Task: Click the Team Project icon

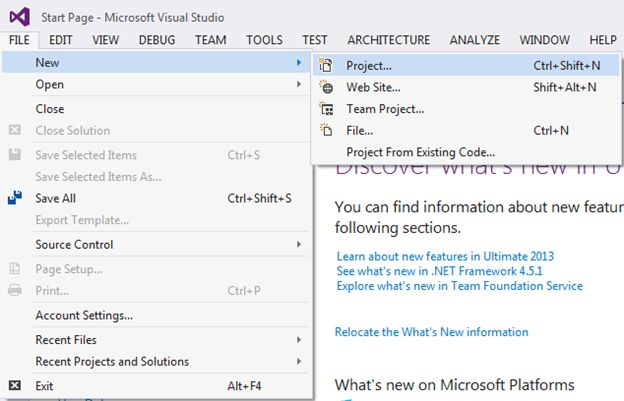Action: [x=326, y=109]
